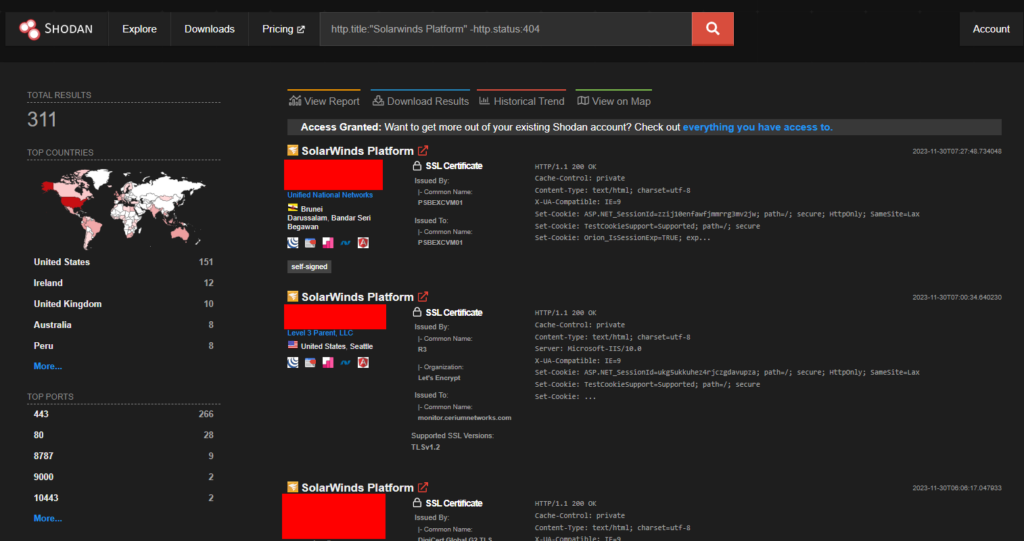
Task: Switch to View on Map
Action: point(614,101)
